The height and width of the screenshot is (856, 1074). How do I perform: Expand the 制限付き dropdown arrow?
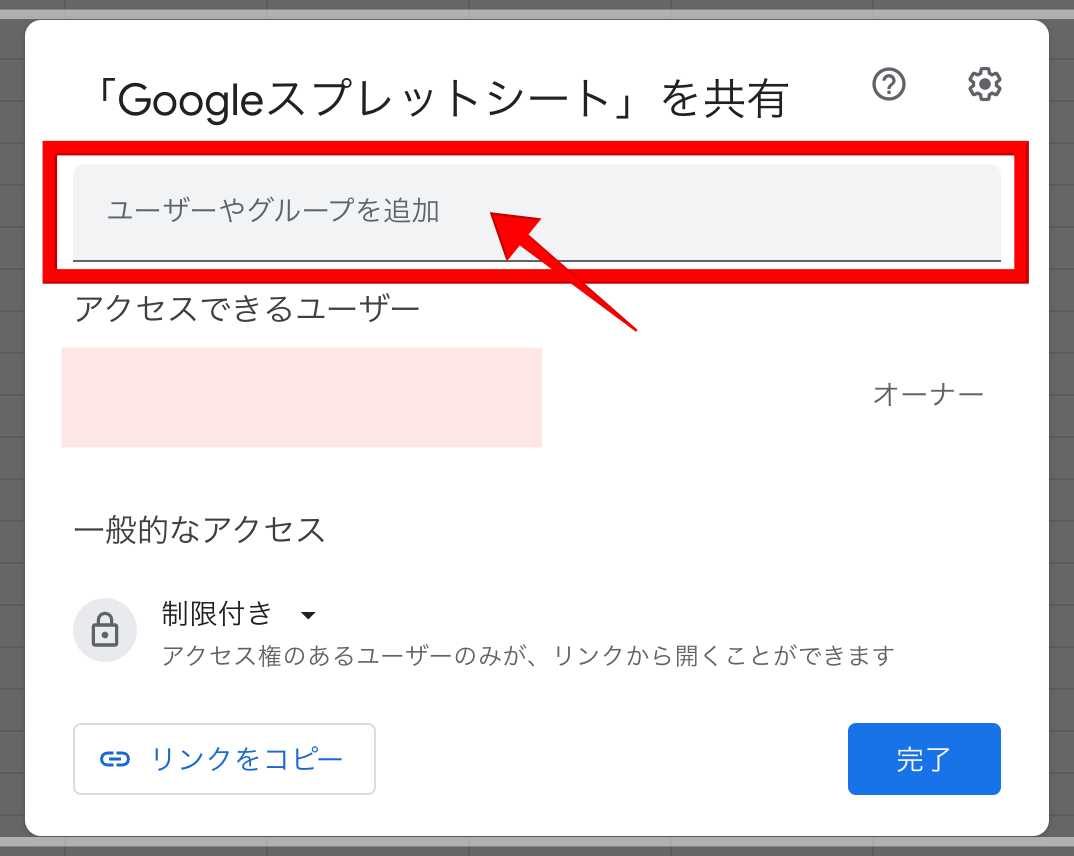(308, 615)
